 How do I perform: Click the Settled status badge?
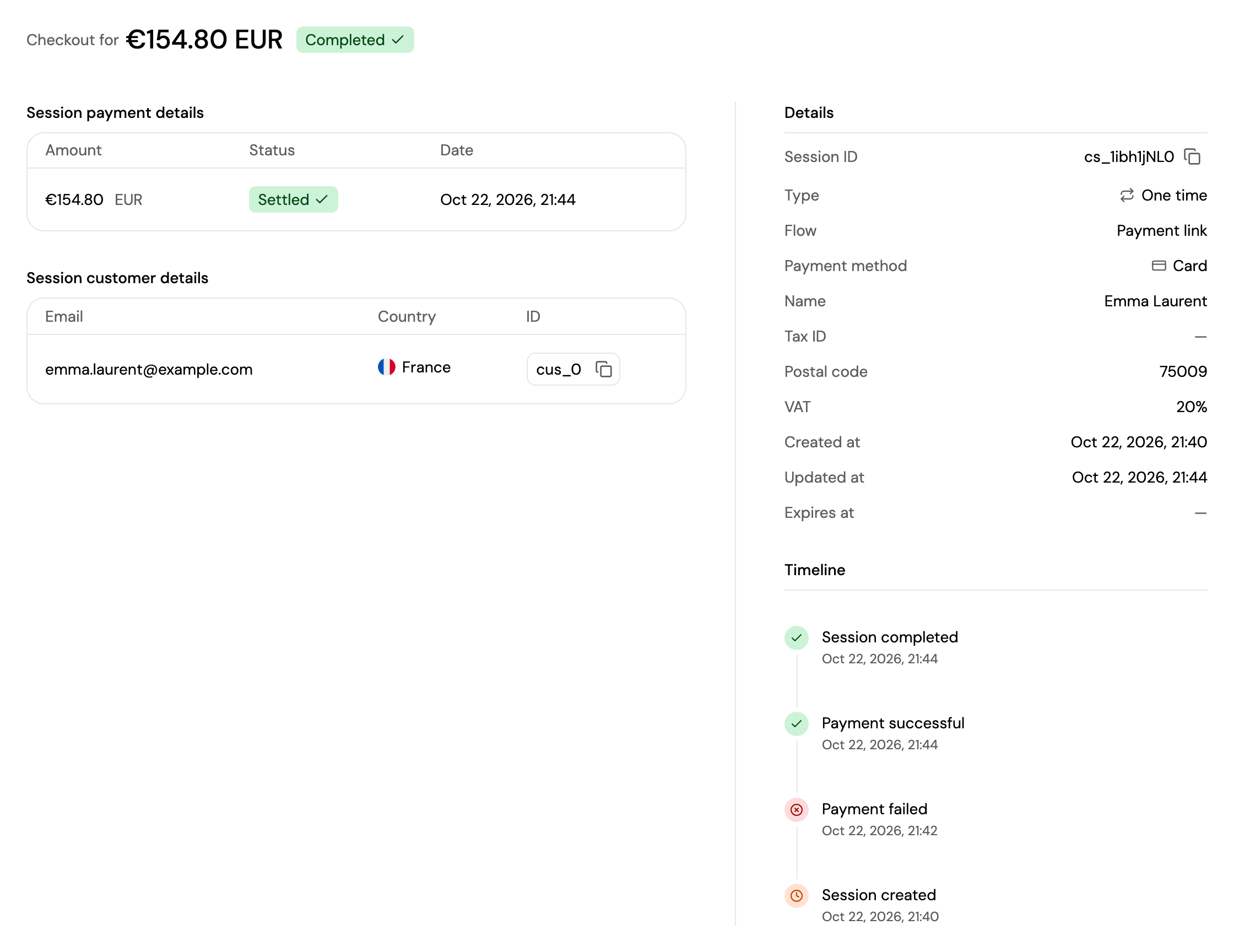293,199
